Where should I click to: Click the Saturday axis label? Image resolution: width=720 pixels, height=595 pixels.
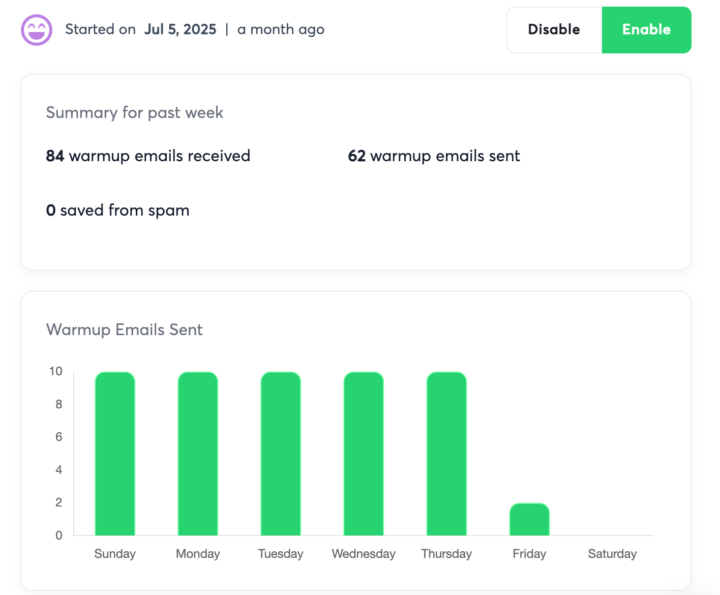pos(612,554)
